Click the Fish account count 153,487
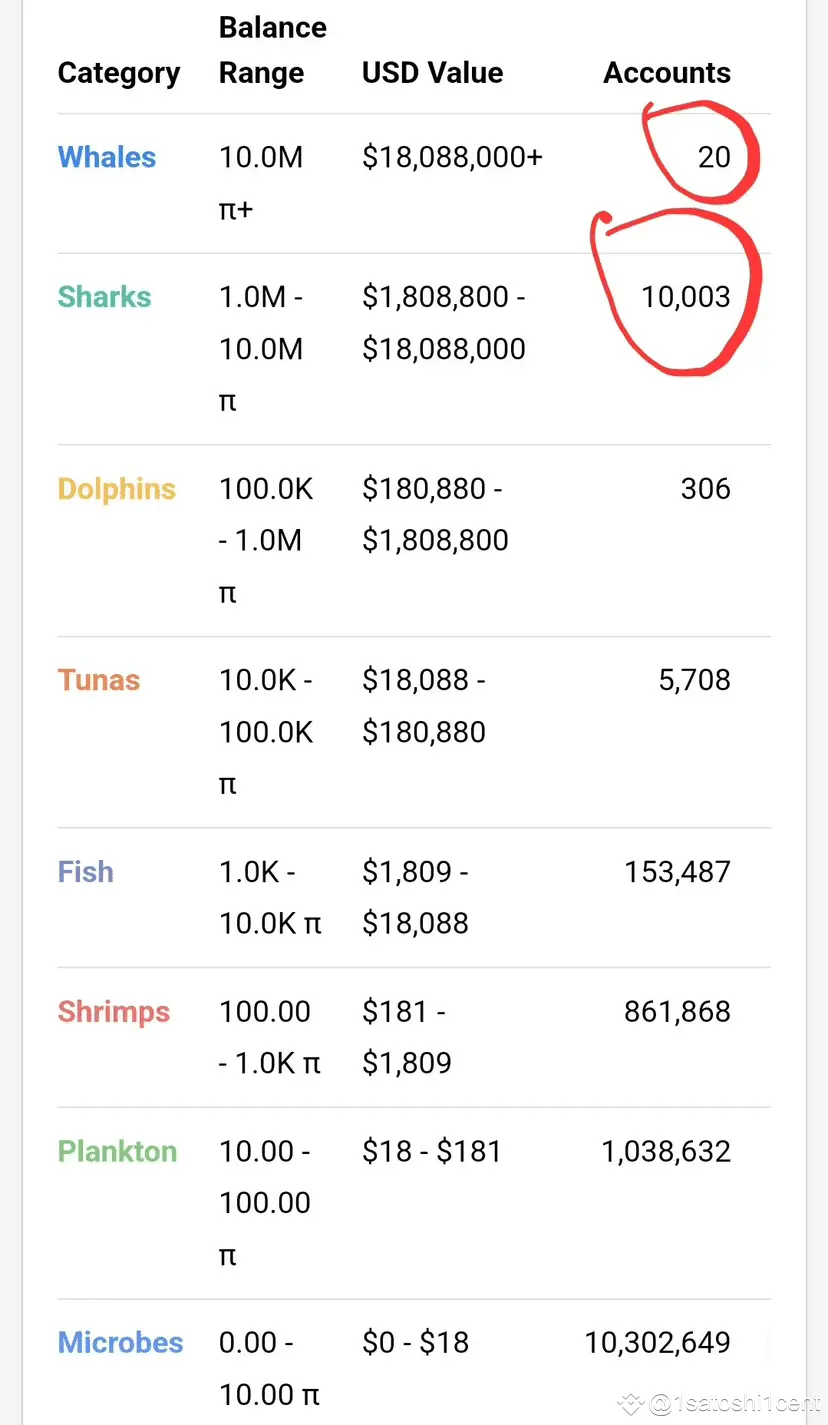The height and width of the screenshot is (1425, 828). pos(677,872)
